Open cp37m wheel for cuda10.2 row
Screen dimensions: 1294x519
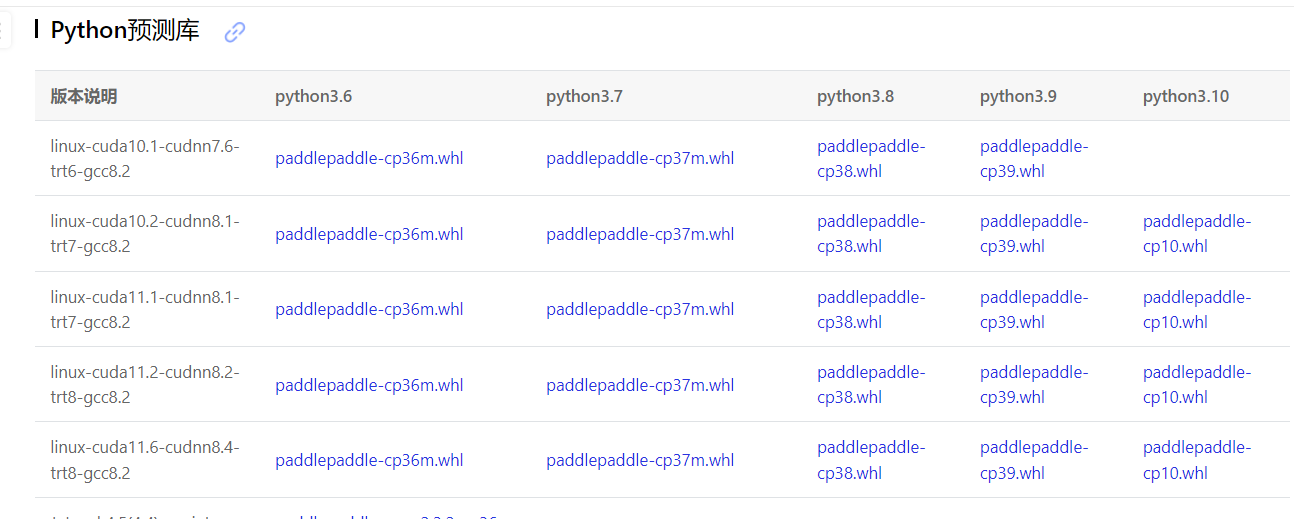coord(640,234)
